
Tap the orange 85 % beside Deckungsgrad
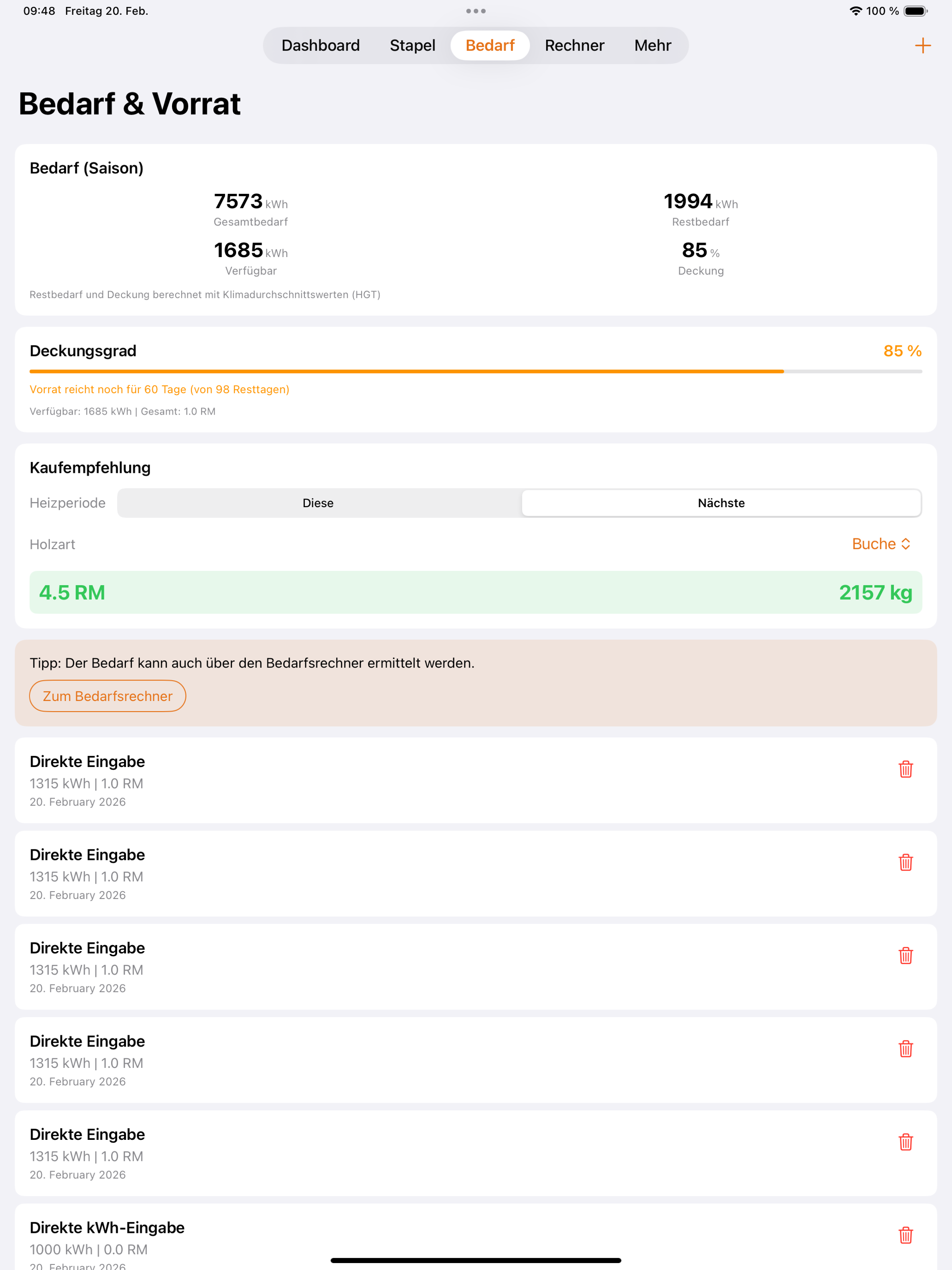[x=902, y=351]
